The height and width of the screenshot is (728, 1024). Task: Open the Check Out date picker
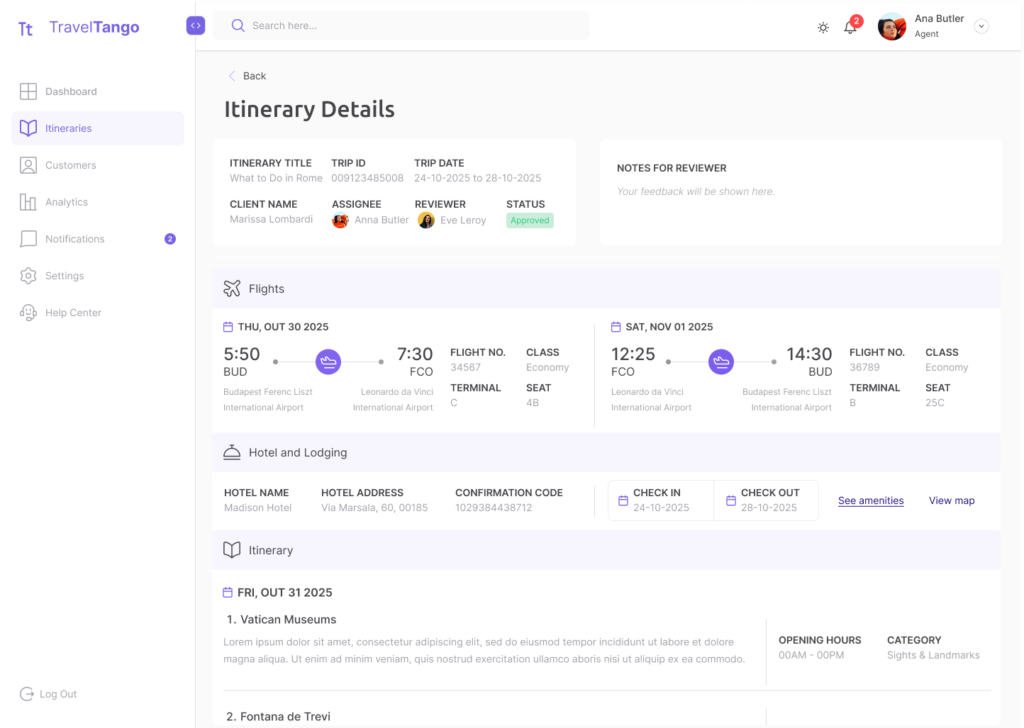coord(767,500)
